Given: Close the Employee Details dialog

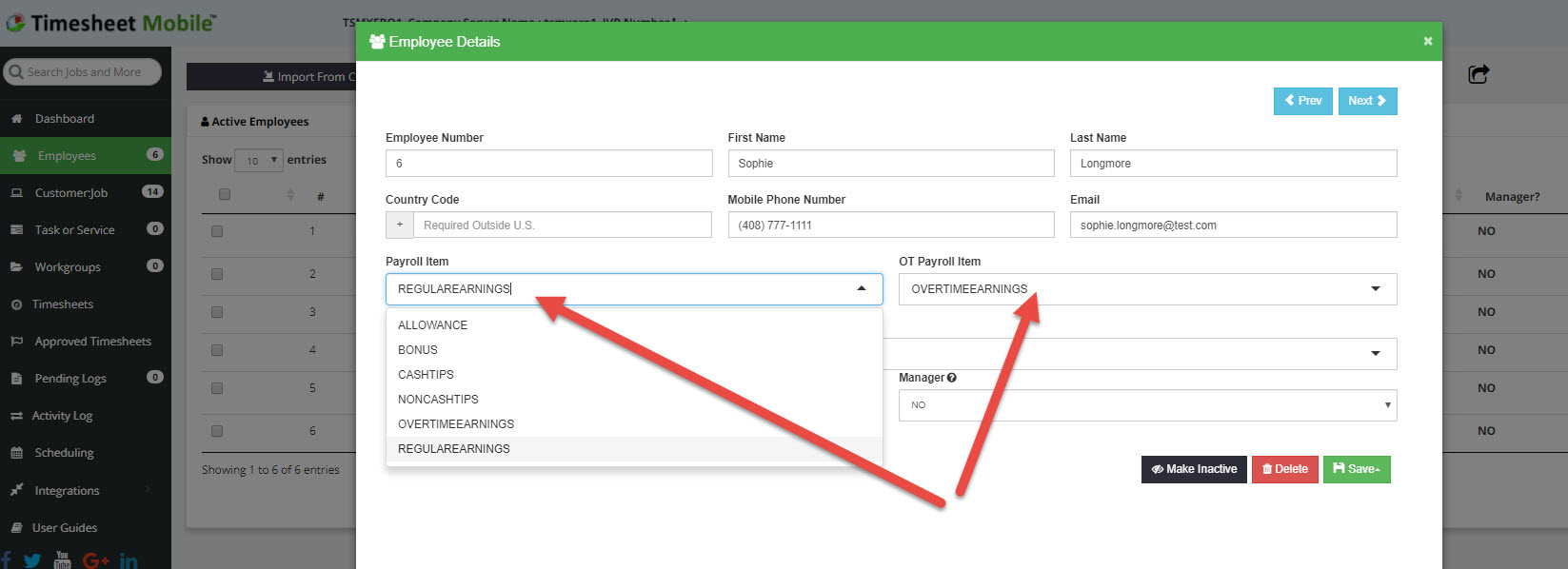Looking at the screenshot, I should click(x=1428, y=41).
